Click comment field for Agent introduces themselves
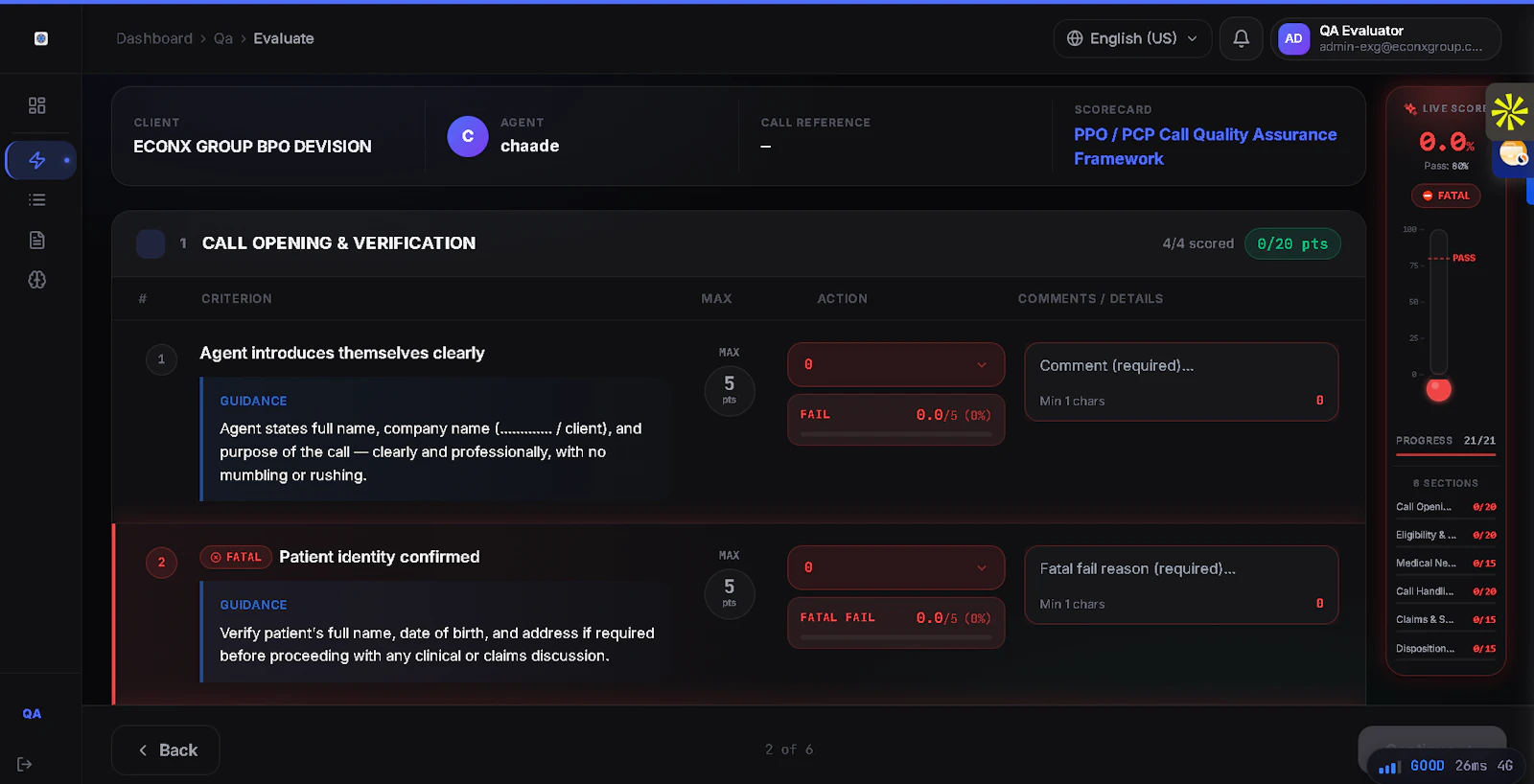 1181,381
